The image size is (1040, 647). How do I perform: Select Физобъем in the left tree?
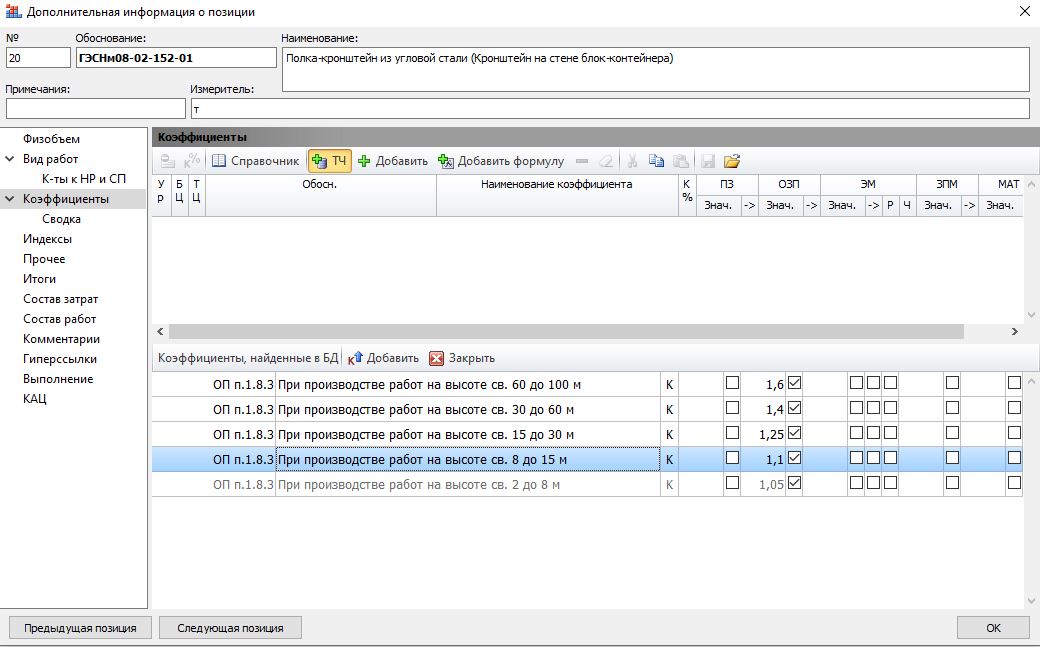51,139
